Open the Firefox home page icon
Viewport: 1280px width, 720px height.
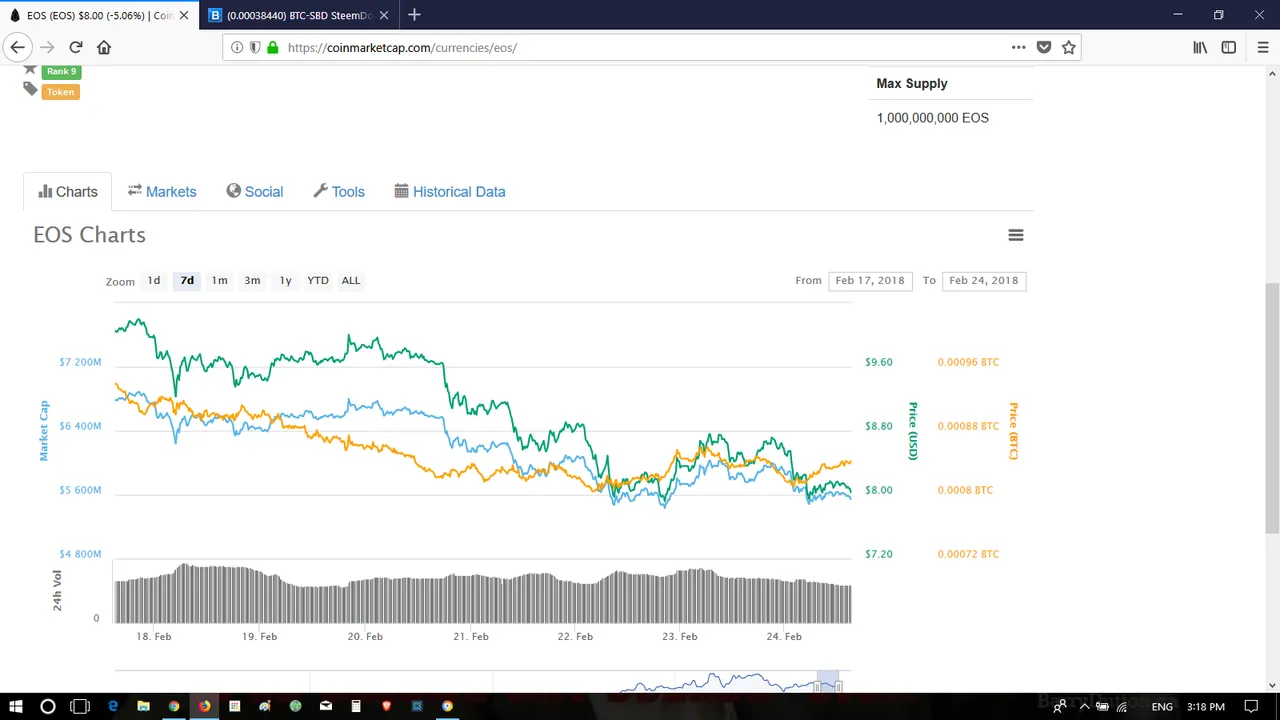click(104, 47)
